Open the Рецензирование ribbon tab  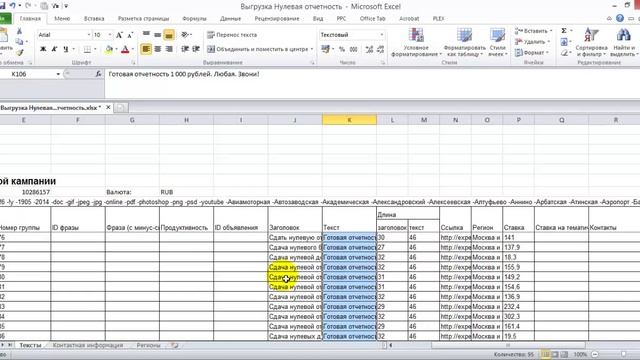277,18
